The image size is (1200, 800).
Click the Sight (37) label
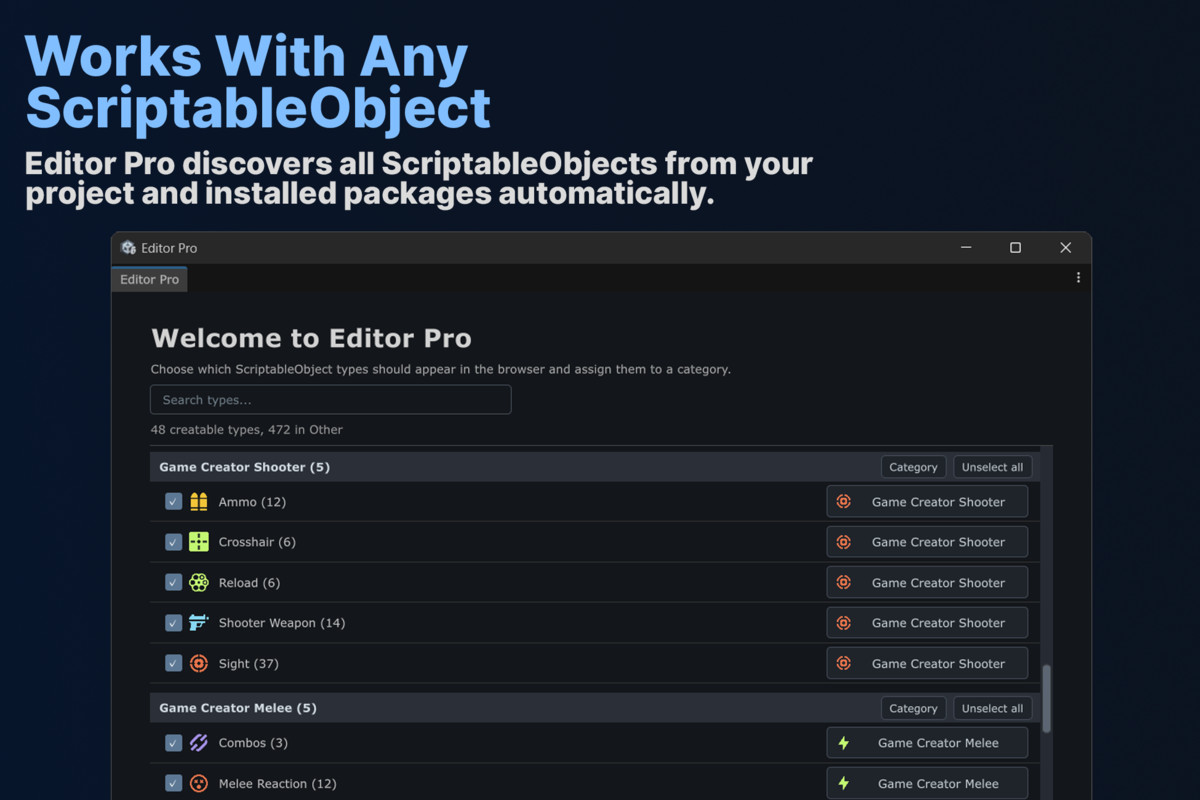[x=248, y=663]
